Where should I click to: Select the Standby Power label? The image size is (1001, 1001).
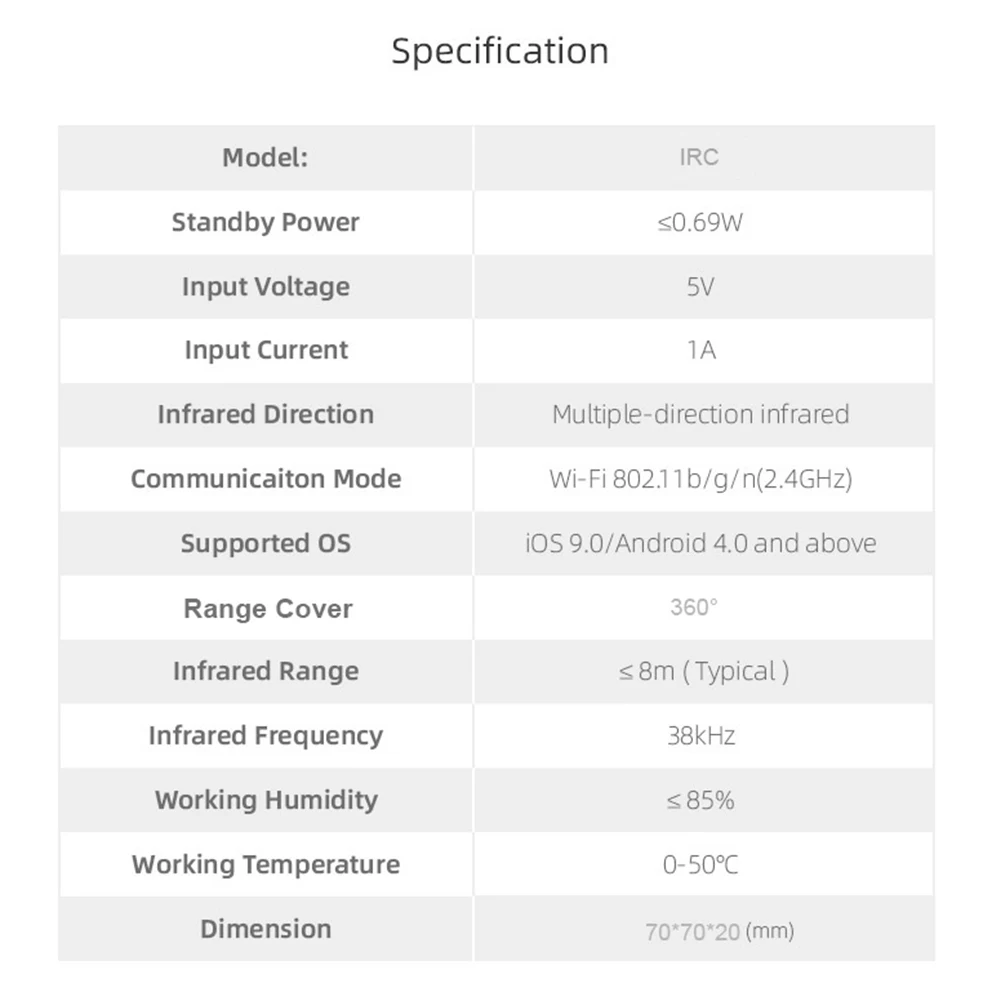click(x=265, y=222)
